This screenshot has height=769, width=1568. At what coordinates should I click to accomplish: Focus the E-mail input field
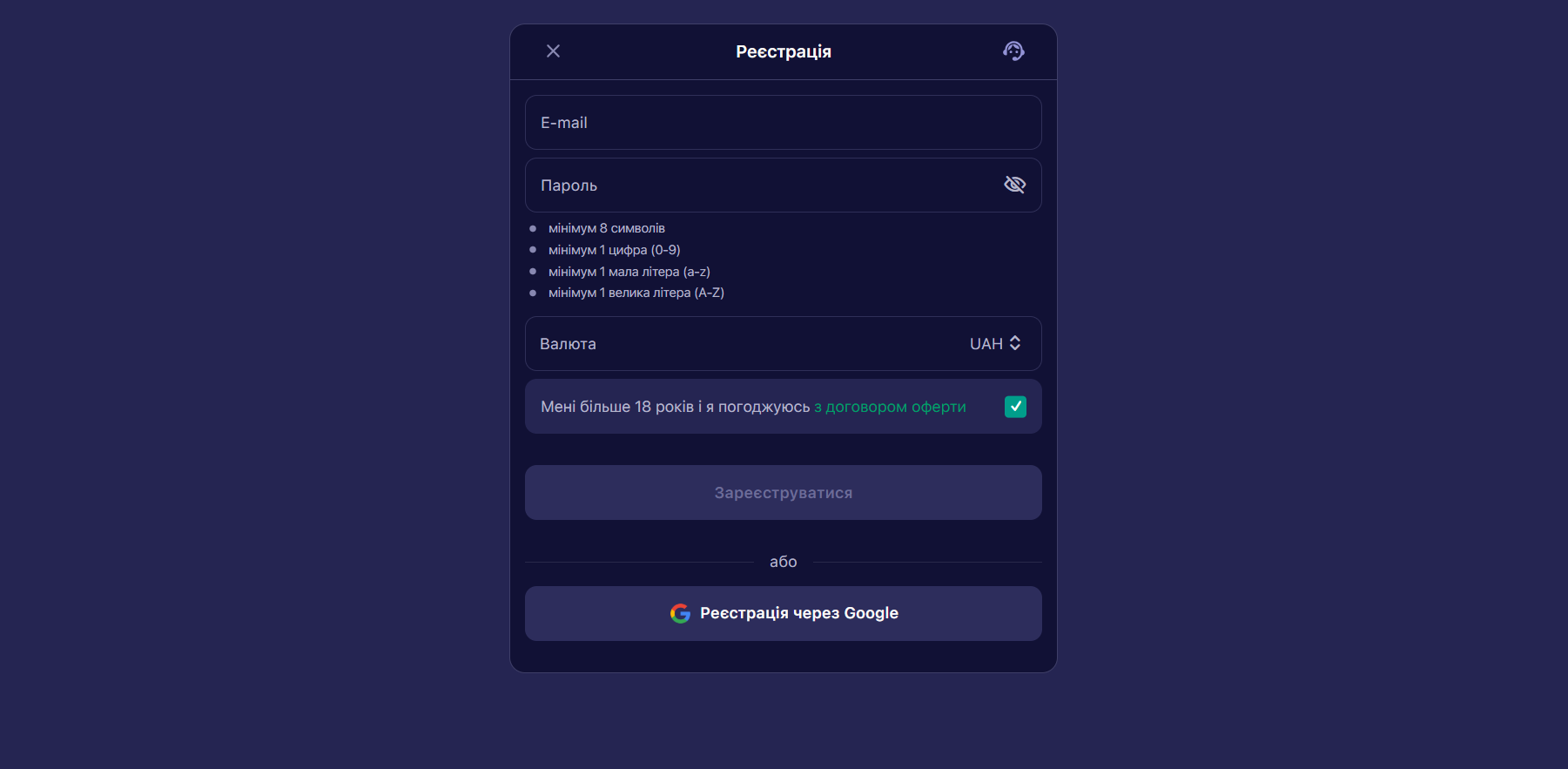coord(783,123)
